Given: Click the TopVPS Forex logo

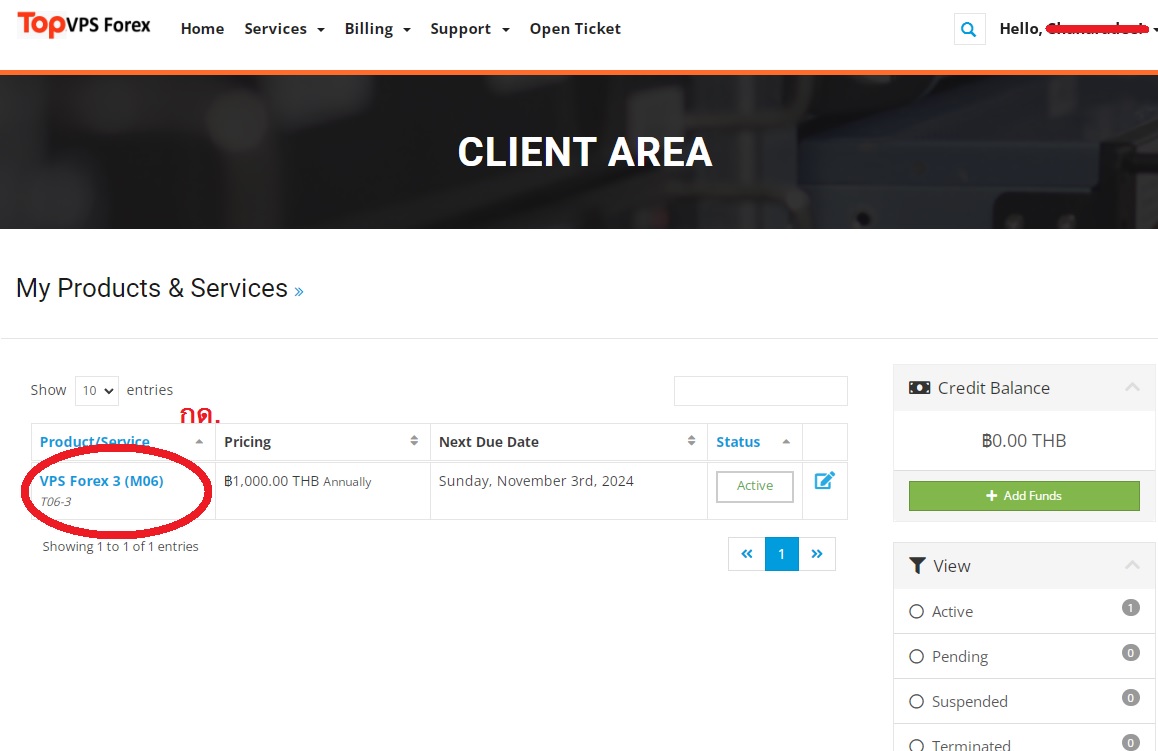Looking at the screenshot, I should pyautogui.click(x=83, y=25).
